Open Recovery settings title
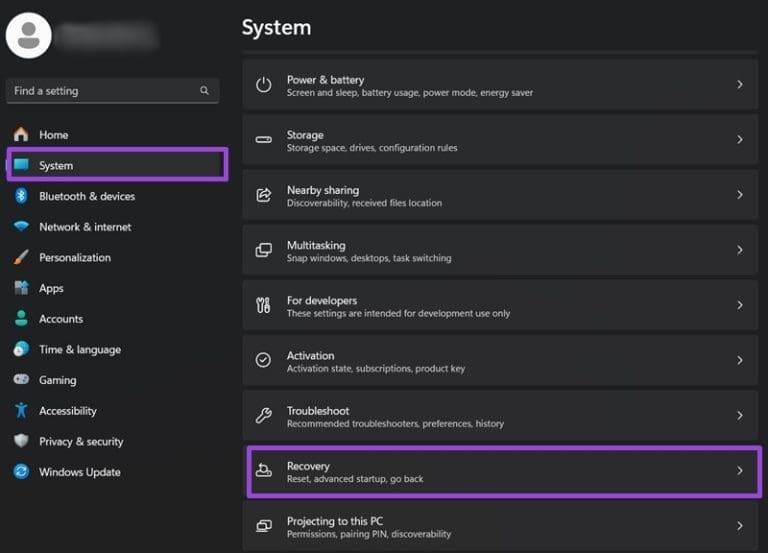This screenshot has width=768, height=553. tap(308, 466)
